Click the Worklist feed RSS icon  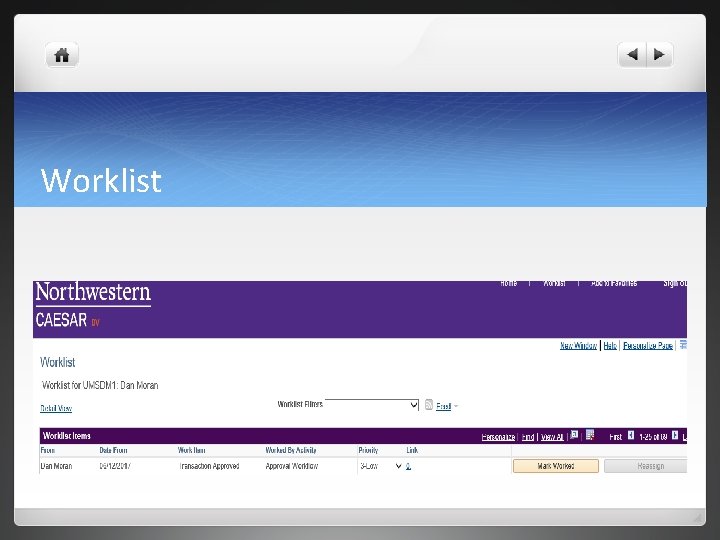tap(428, 405)
